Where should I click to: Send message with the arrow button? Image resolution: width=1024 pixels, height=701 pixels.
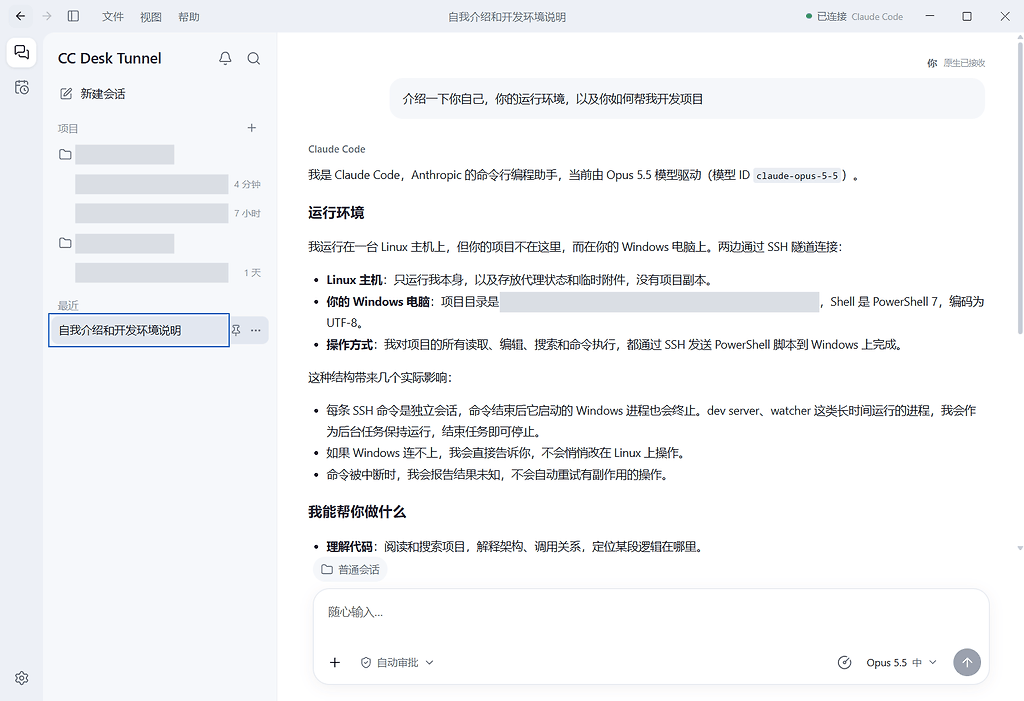(967, 662)
